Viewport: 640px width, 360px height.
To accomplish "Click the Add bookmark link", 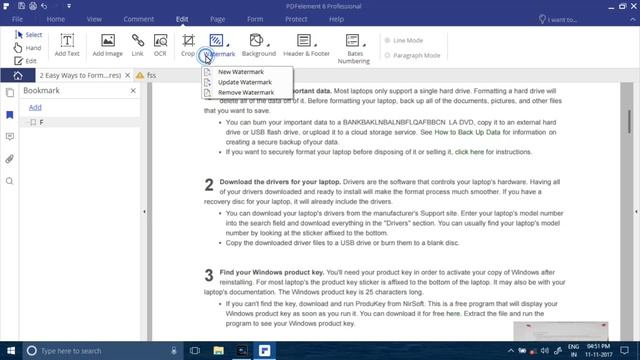I will point(35,107).
